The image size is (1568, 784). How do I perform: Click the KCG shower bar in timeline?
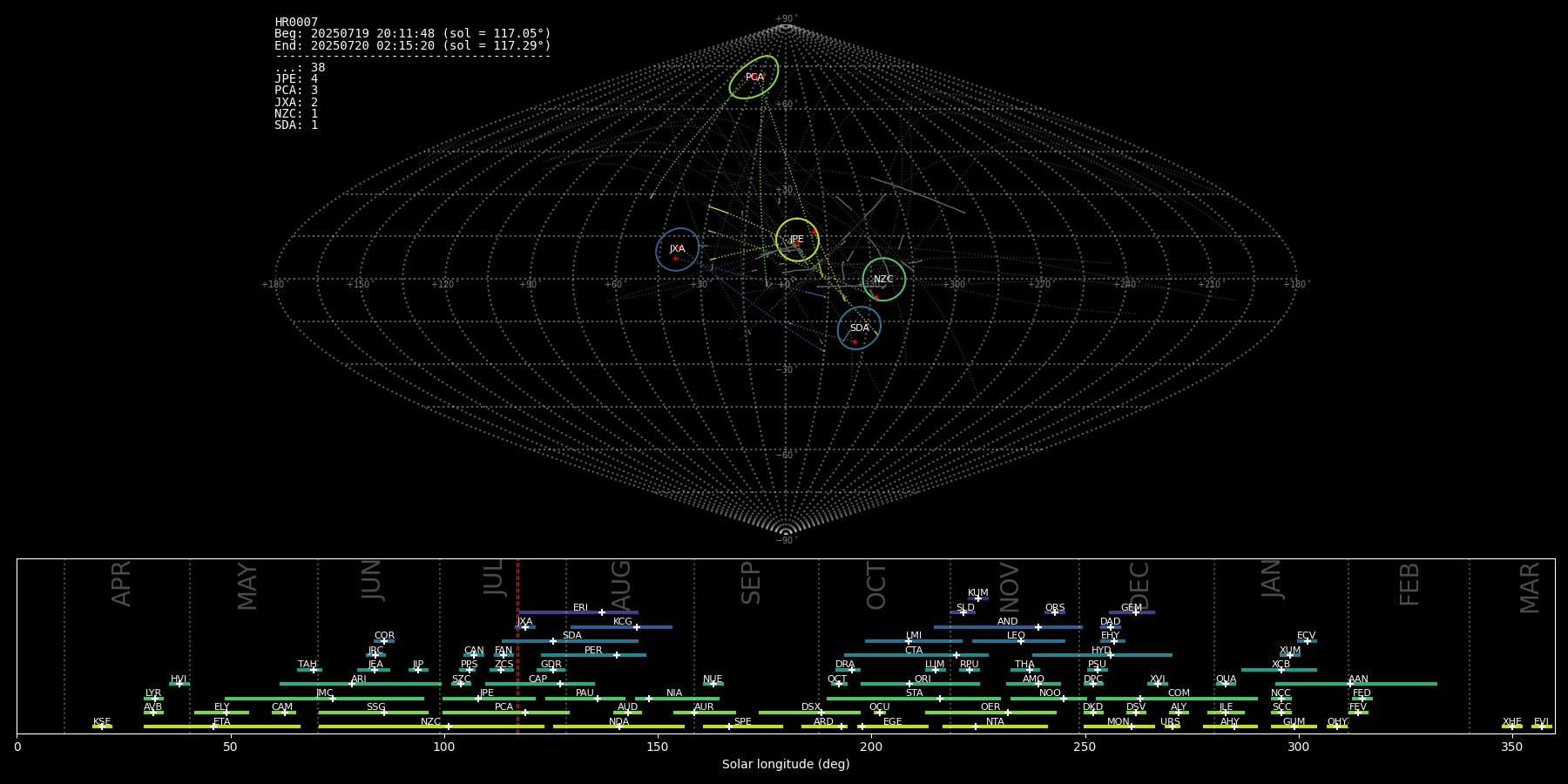pos(621,627)
